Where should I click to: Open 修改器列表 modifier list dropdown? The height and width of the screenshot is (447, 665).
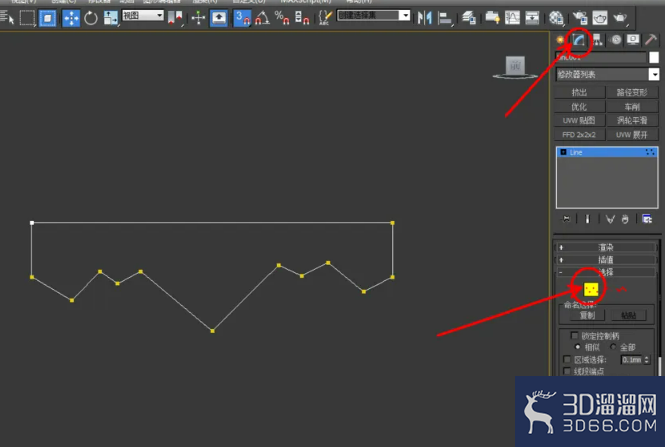tap(607, 75)
